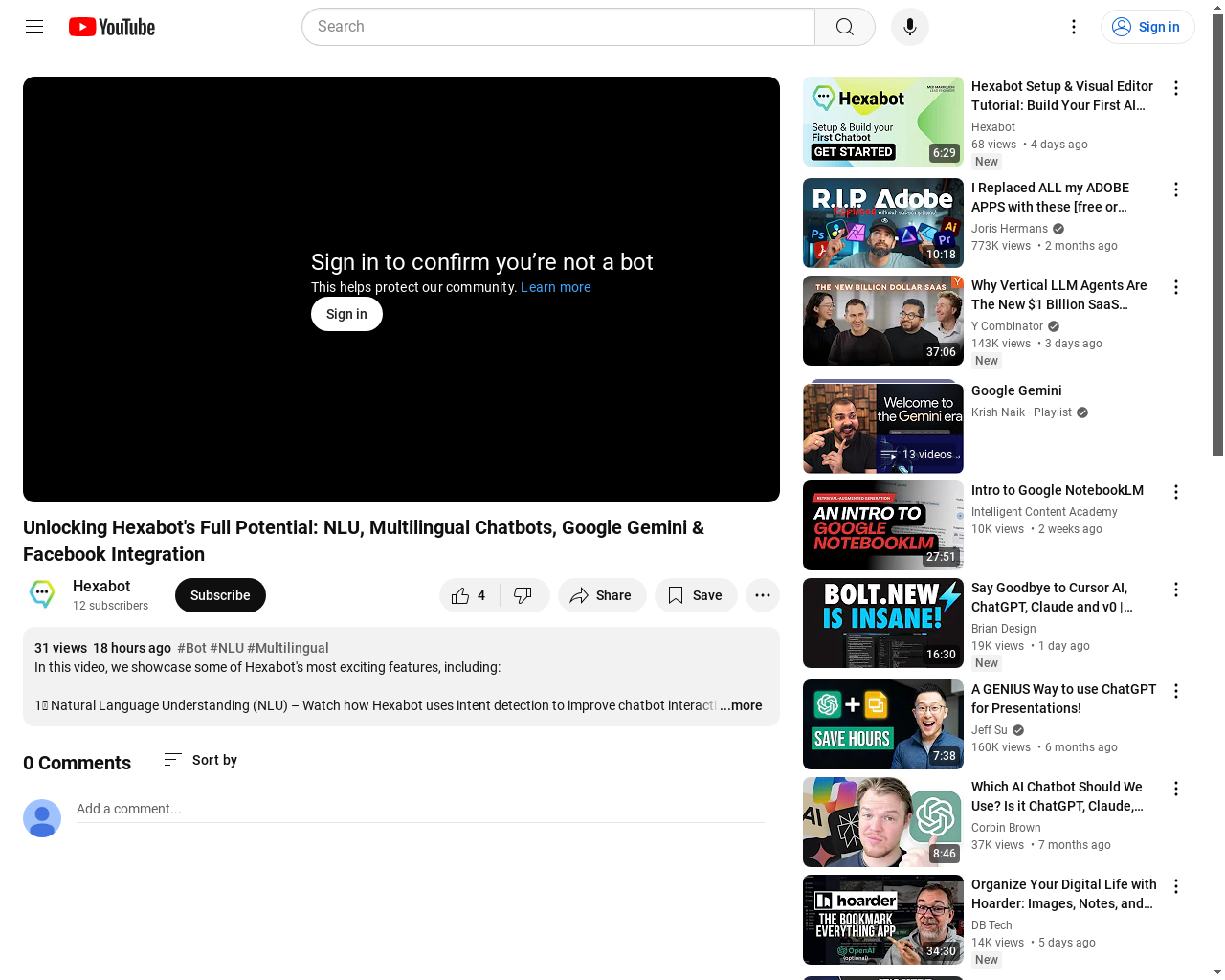
Task: Open options for Google NotebookLM video
Action: coord(1176,492)
